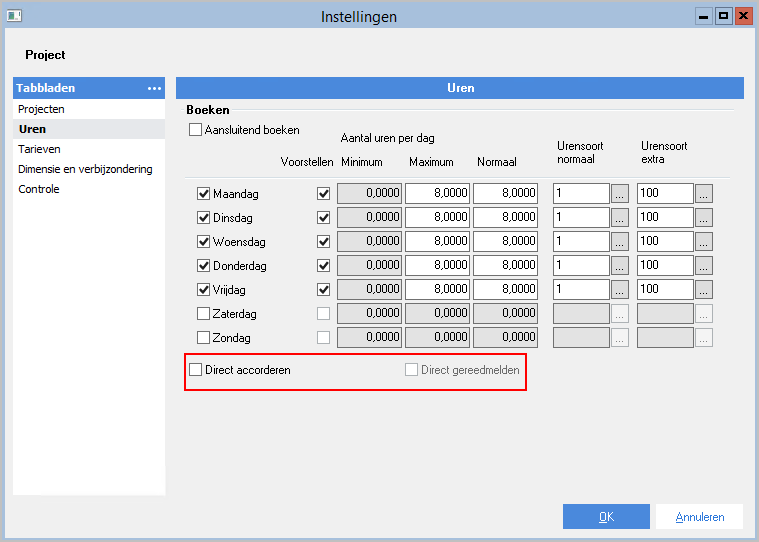Browse Urensoort extra for Dinsdag
The height and width of the screenshot is (542, 759).
704,218
